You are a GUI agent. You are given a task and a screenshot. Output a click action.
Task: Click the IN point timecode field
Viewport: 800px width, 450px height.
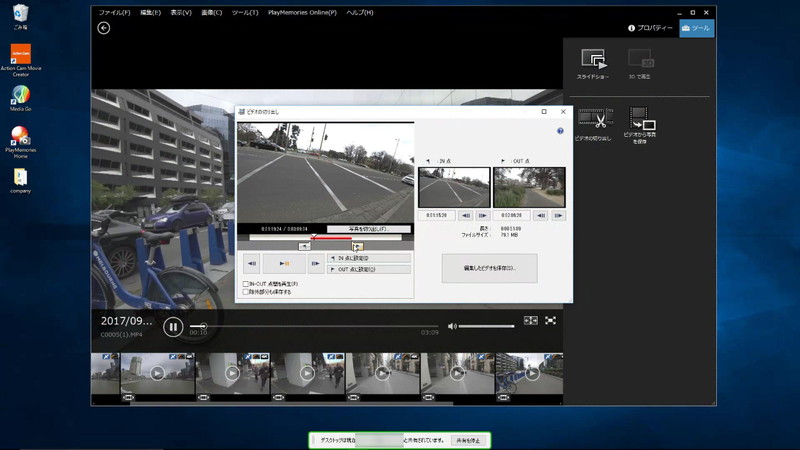tap(437, 216)
